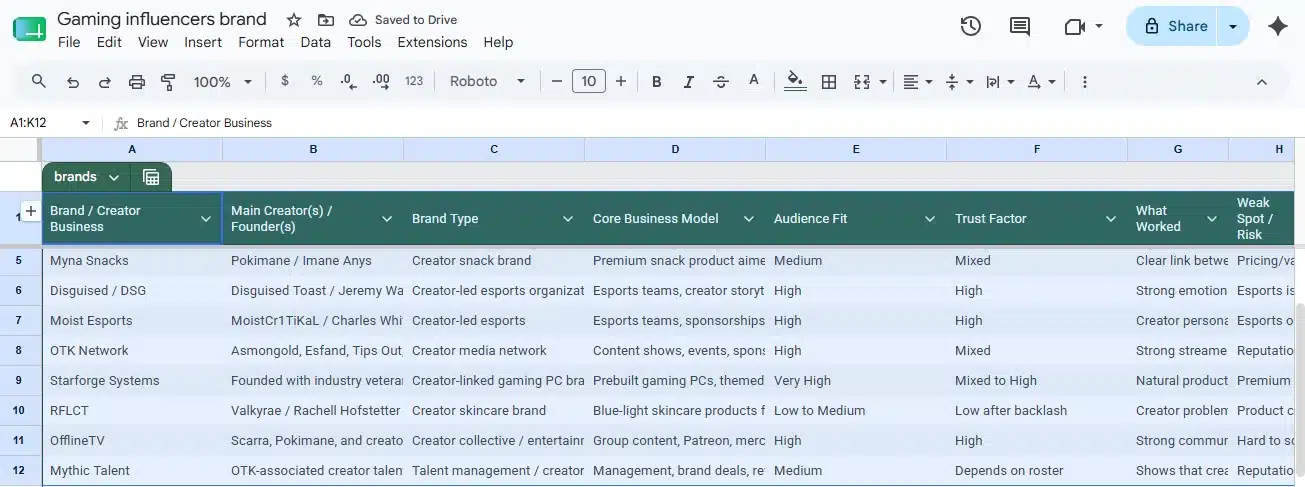This screenshot has width=1305, height=487.
Task: Open the View menu
Action: 153,42
